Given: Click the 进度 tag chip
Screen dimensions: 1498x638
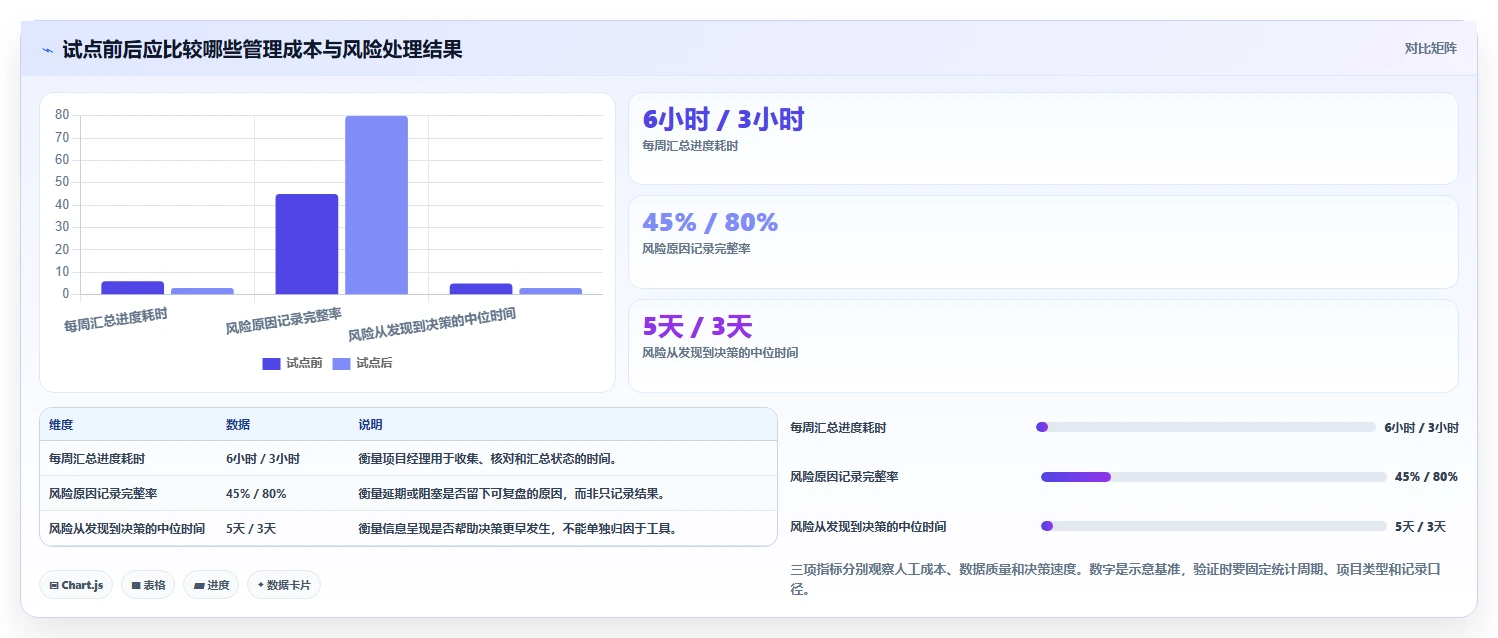Looking at the screenshot, I should point(211,585).
